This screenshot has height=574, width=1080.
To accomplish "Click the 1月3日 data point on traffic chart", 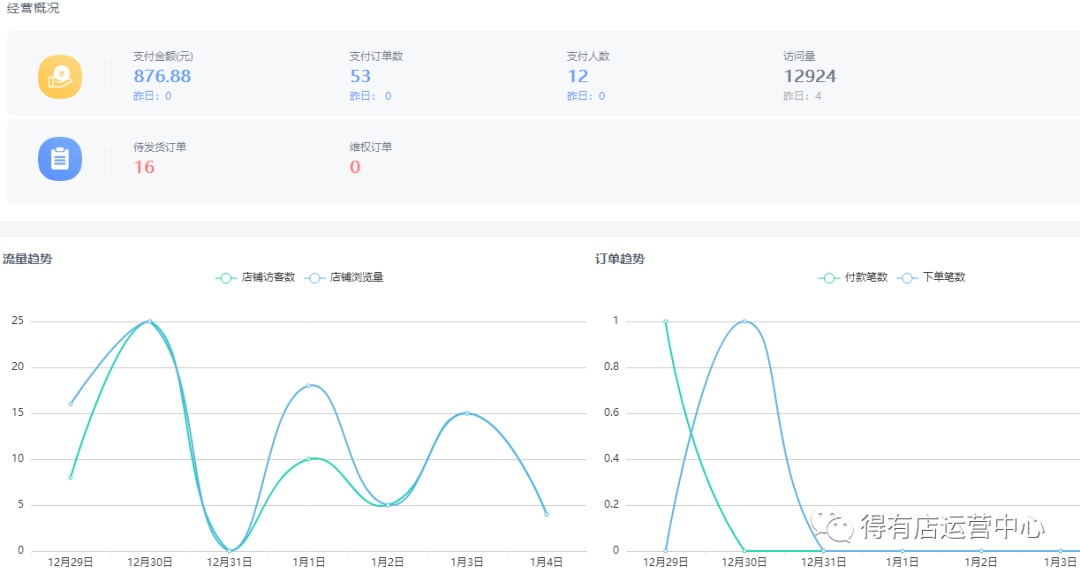I will tap(467, 413).
